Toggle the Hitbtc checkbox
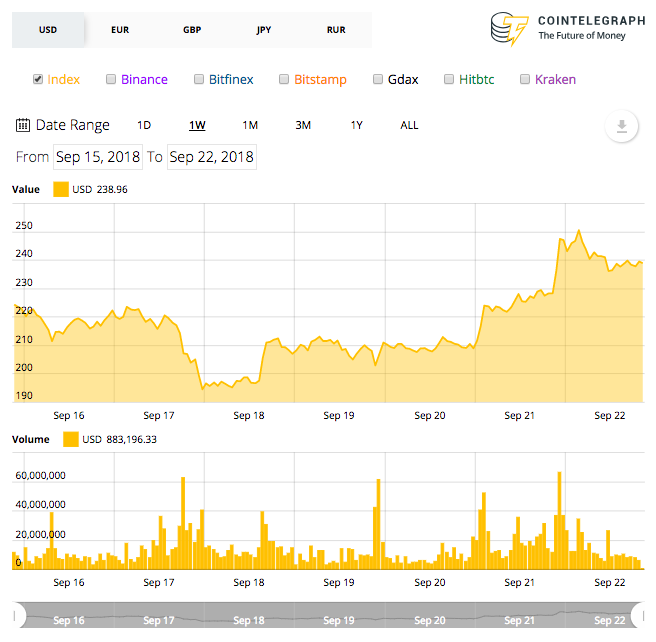The image size is (656, 642). pos(449,79)
